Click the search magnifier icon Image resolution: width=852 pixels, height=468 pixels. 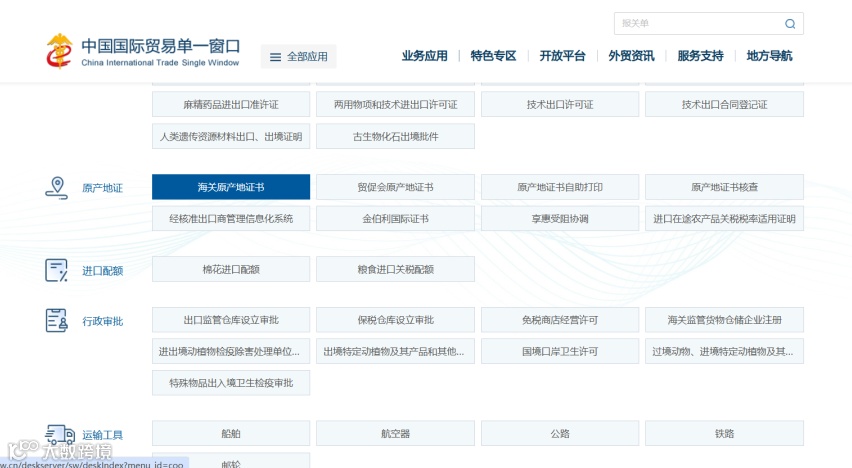(790, 23)
